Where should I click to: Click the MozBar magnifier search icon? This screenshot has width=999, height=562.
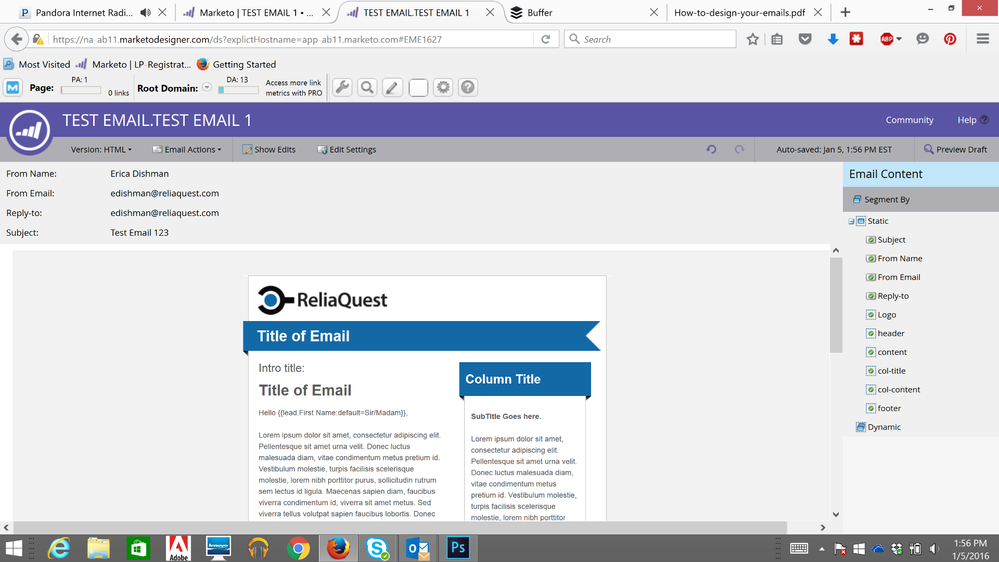click(x=367, y=87)
